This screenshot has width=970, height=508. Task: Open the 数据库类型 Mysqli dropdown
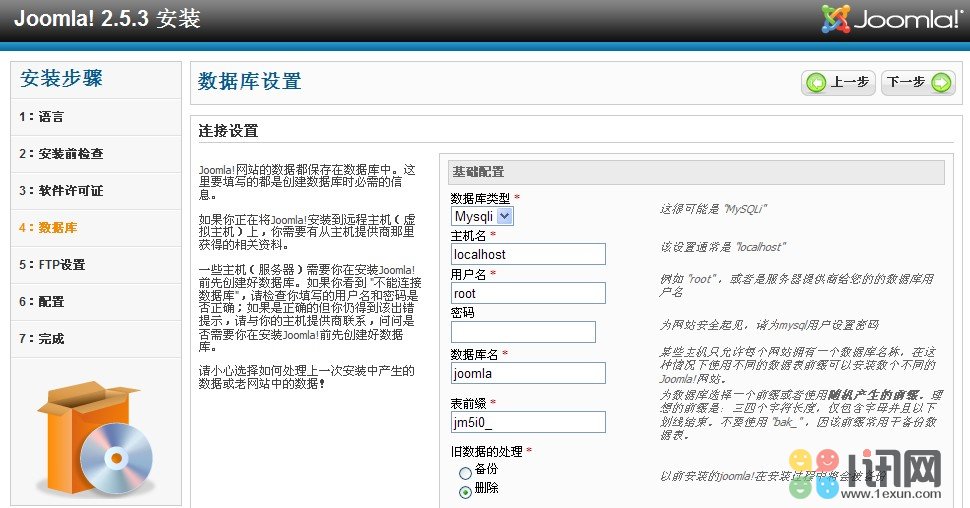pos(482,216)
